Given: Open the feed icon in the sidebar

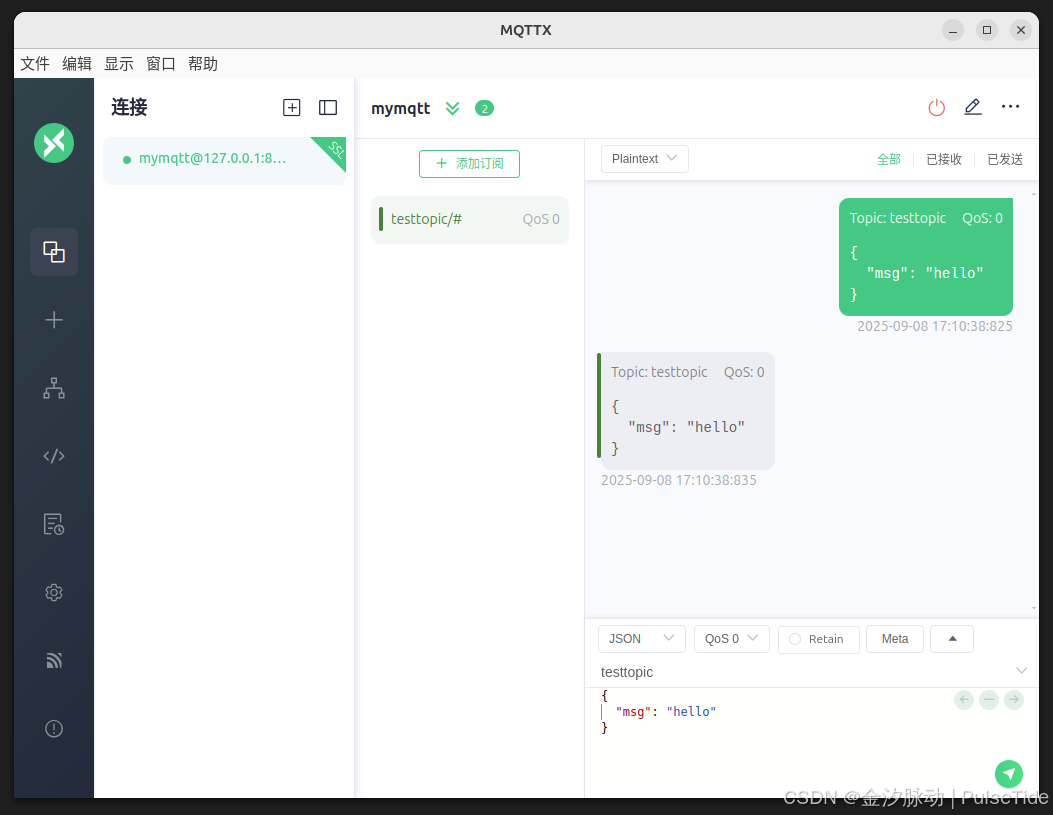Looking at the screenshot, I should [54, 661].
